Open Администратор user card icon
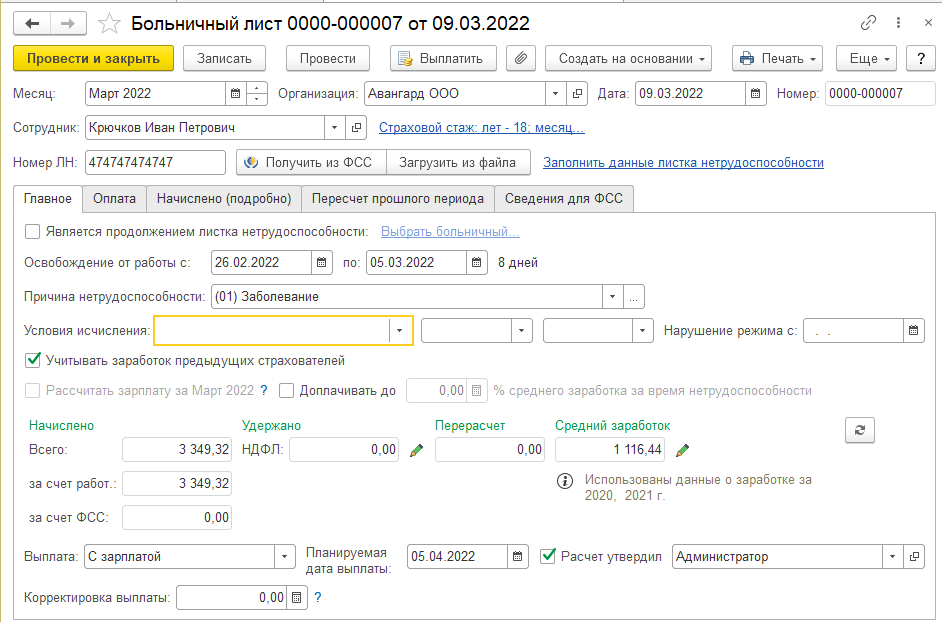Screen dimensions: 942x622 coord(914,556)
